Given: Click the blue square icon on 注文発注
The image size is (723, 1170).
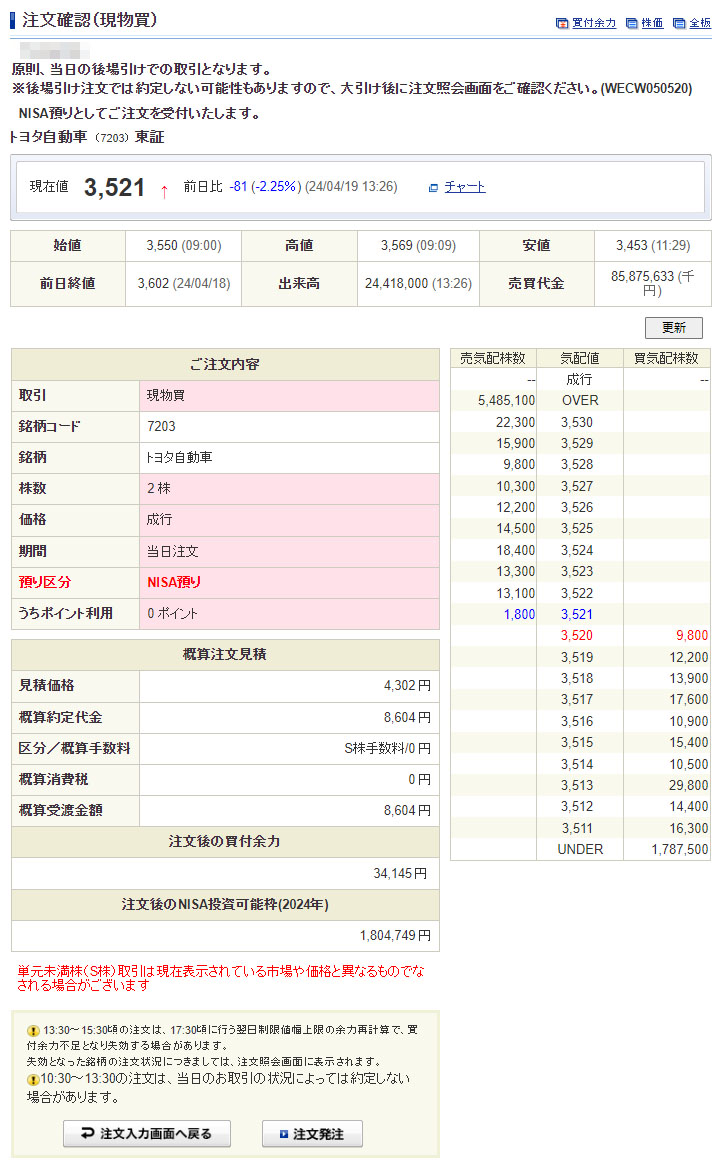Looking at the screenshot, I should pyautogui.click(x=284, y=1134).
